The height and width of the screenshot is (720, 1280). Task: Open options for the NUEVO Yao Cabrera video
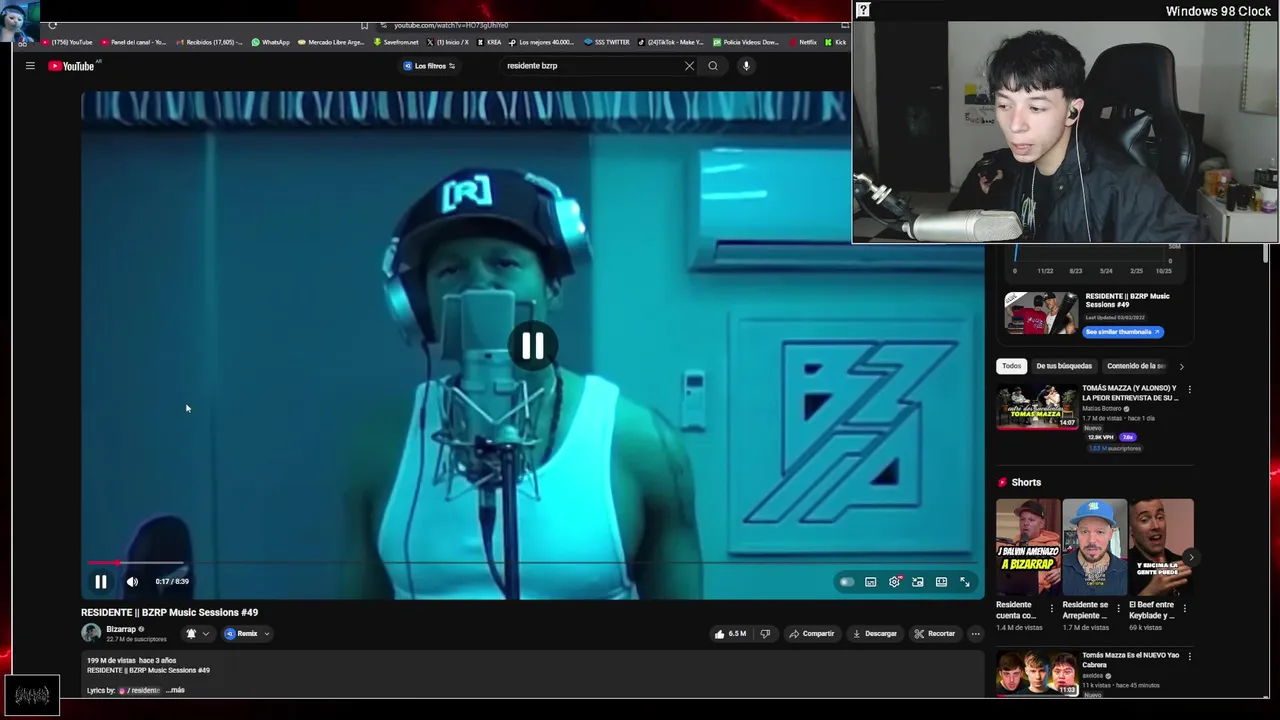pyautogui.click(x=1189, y=657)
